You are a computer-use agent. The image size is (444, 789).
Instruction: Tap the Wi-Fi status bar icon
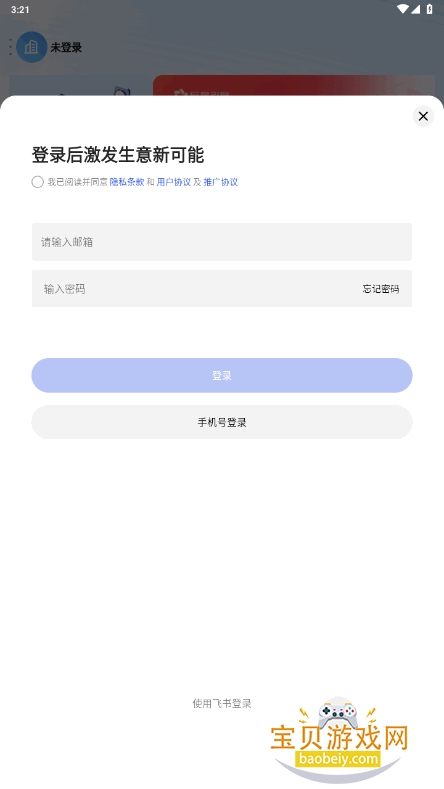pos(403,9)
